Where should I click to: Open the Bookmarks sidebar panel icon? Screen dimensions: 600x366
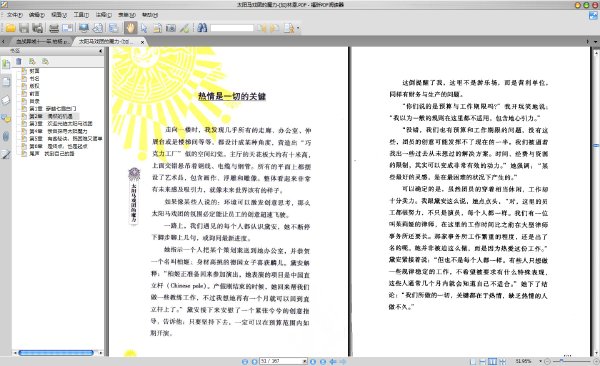6,64
